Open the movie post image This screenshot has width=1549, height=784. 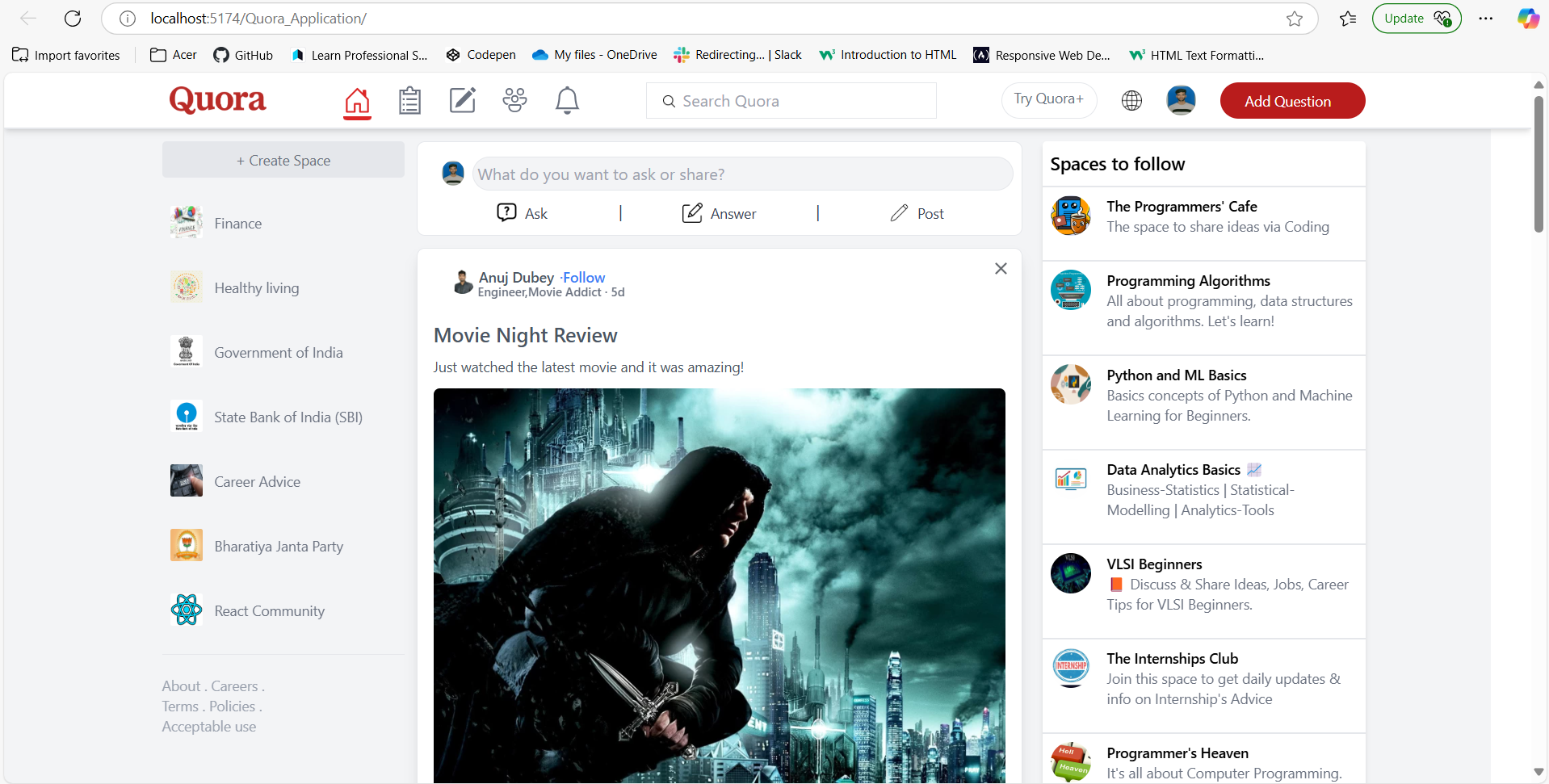pos(720,585)
